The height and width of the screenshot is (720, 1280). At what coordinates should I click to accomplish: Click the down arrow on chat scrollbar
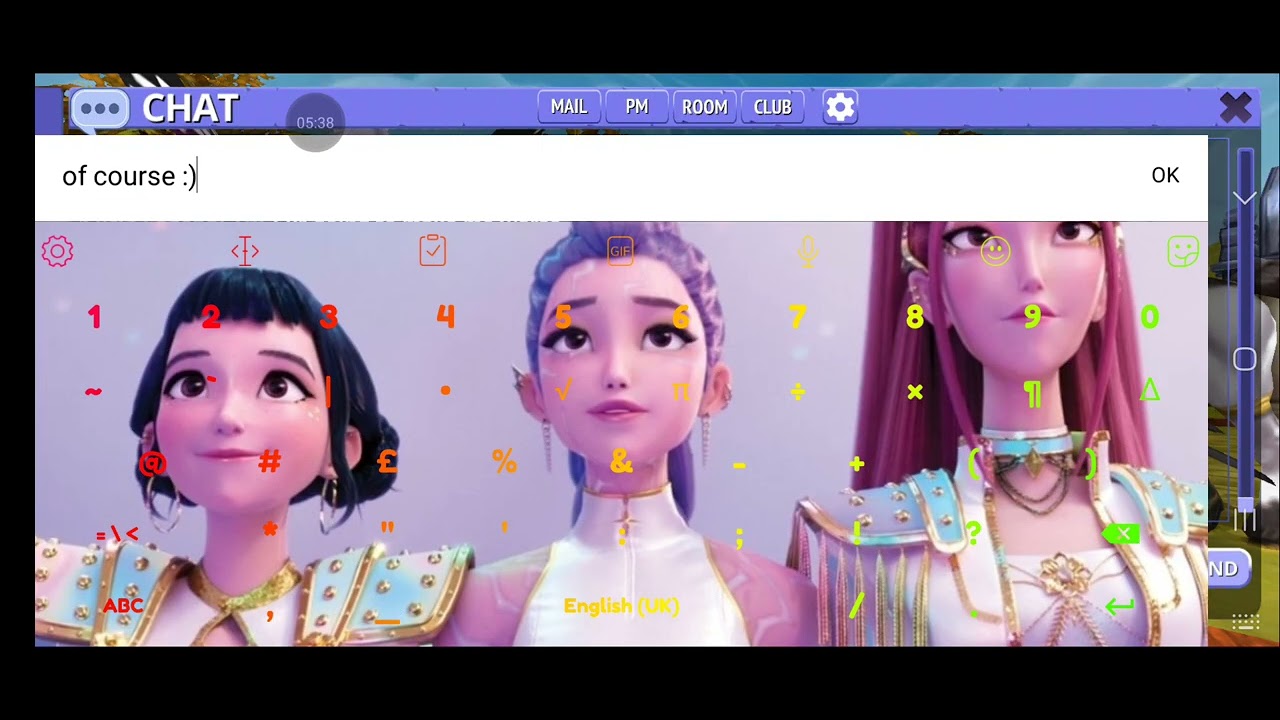point(1245,198)
